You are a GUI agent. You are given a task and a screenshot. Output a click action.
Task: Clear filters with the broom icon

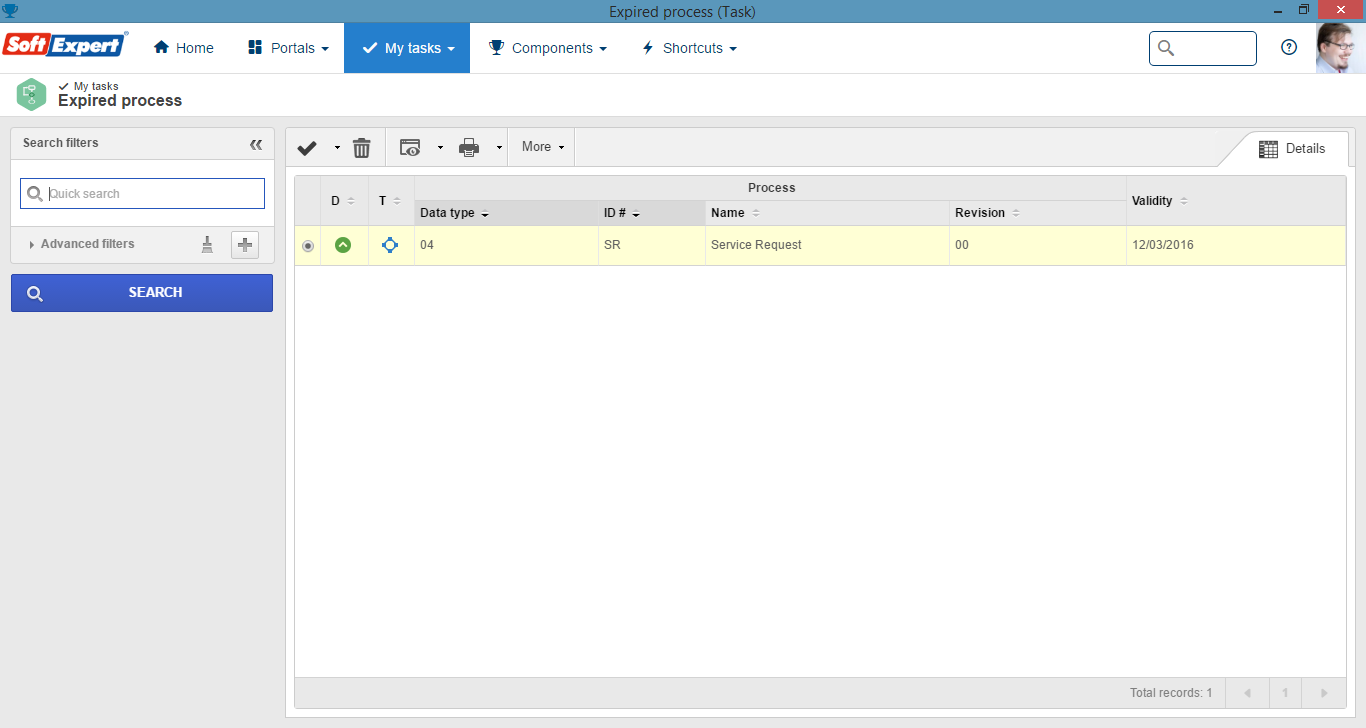click(207, 244)
